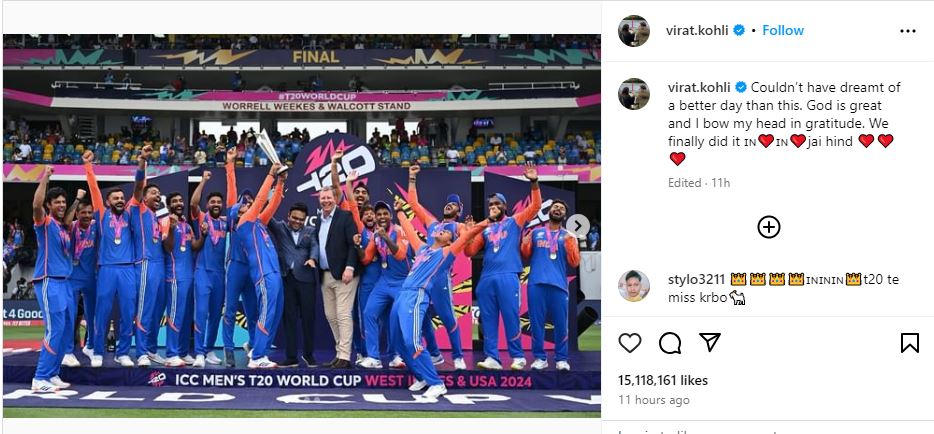Open the stylo3211 commenter profile link
The height and width of the screenshot is (434, 934).
[697, 280]
